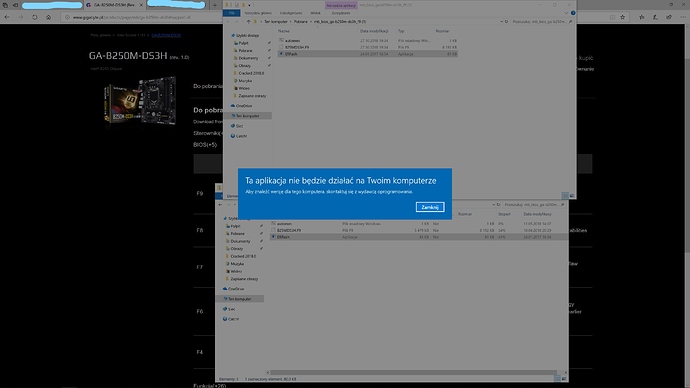Switch to large icons view in lower Explorer status bar

pos(564,378)
